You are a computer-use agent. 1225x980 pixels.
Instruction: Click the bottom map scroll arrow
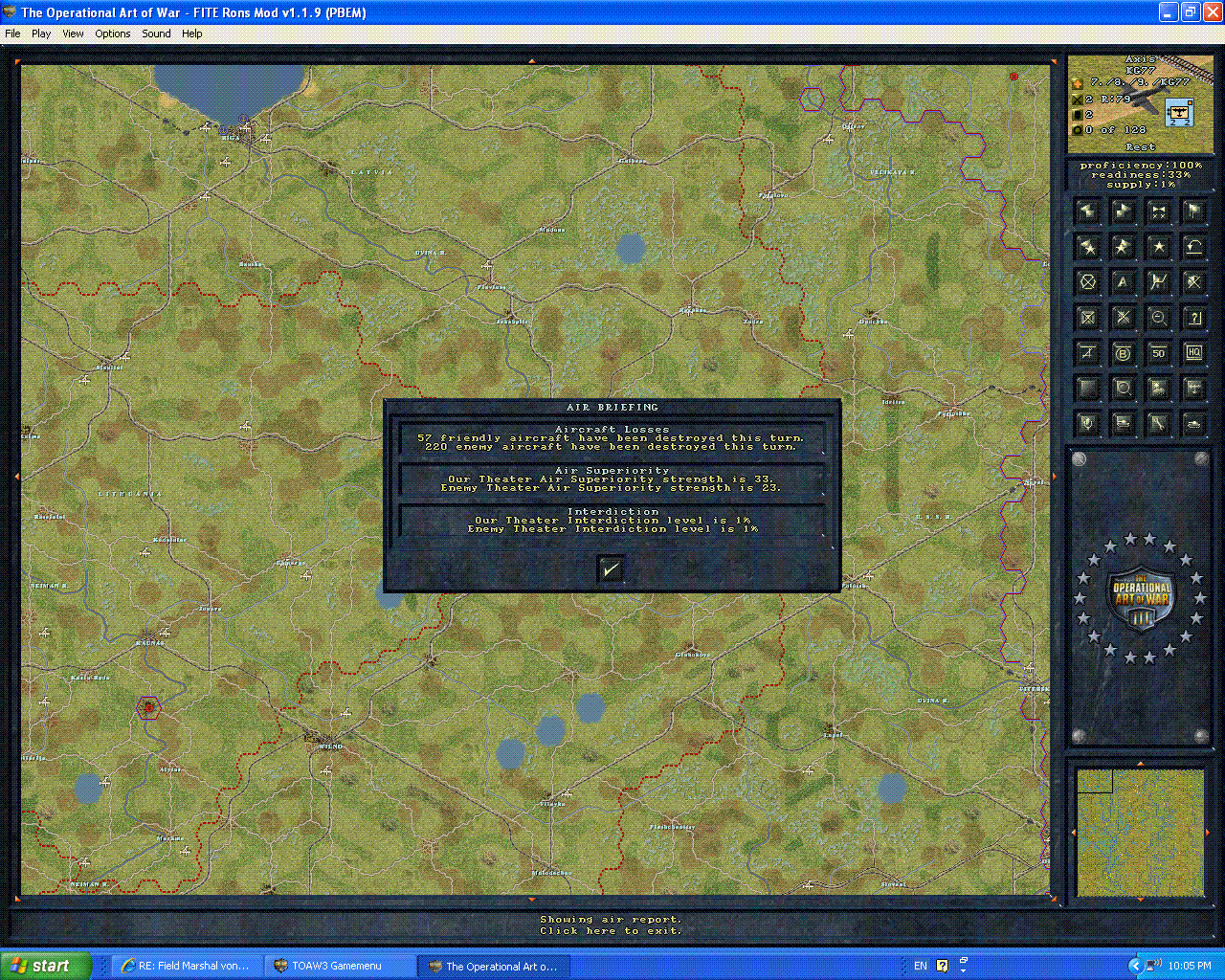tap(532, 900)
